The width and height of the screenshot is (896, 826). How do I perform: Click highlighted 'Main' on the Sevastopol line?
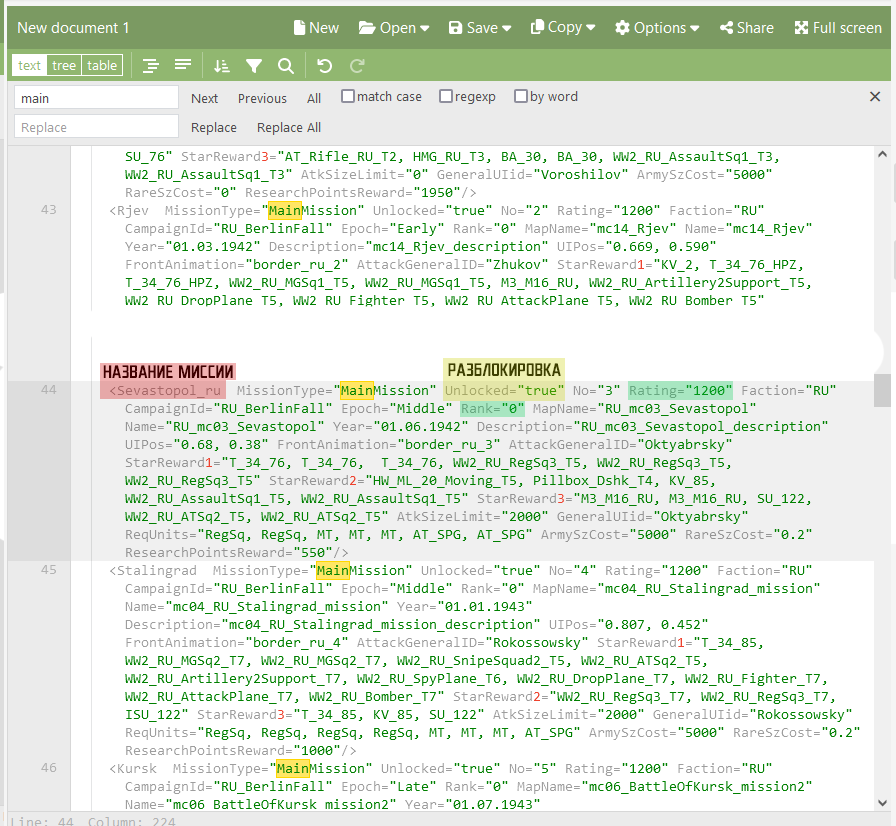tap(357, 391)
